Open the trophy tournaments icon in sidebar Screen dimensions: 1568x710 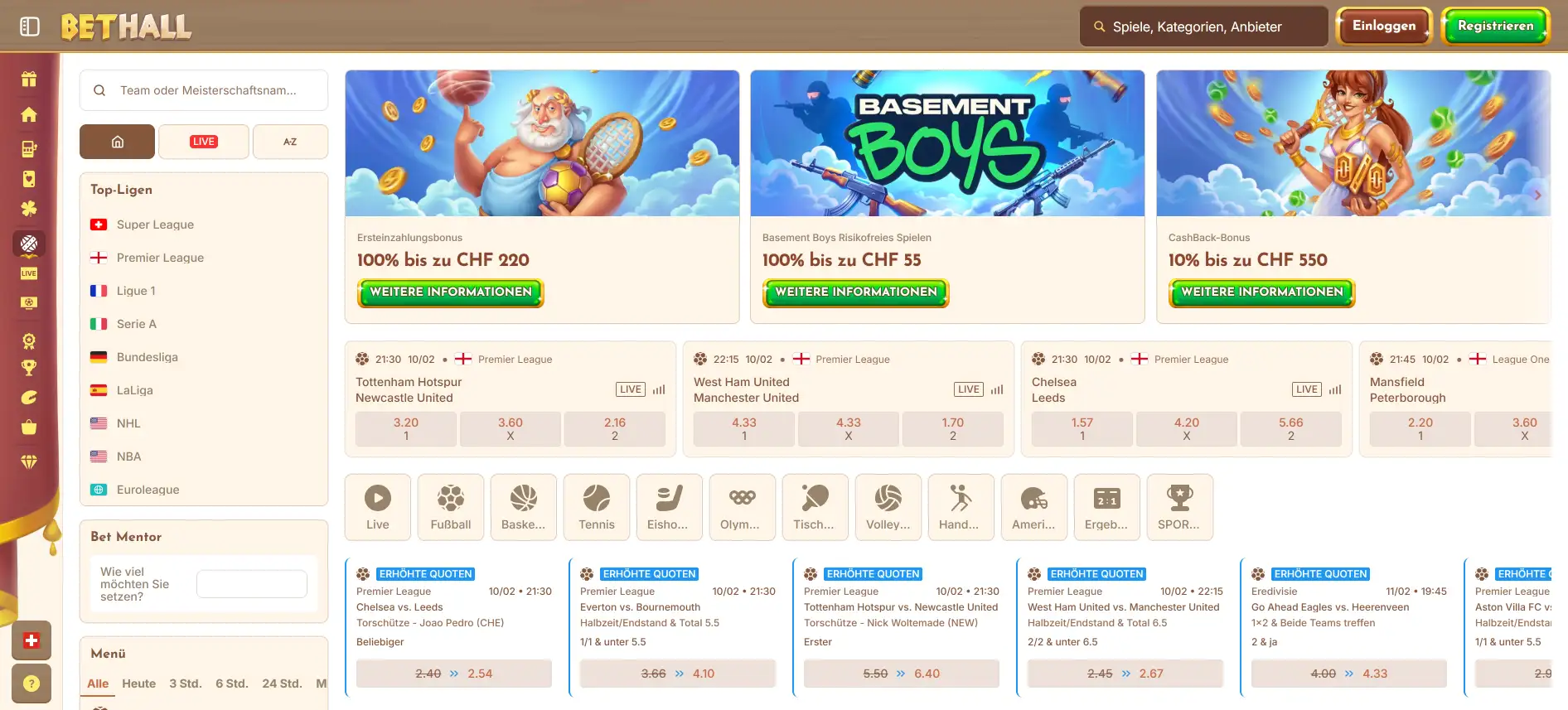coord(29,368)
